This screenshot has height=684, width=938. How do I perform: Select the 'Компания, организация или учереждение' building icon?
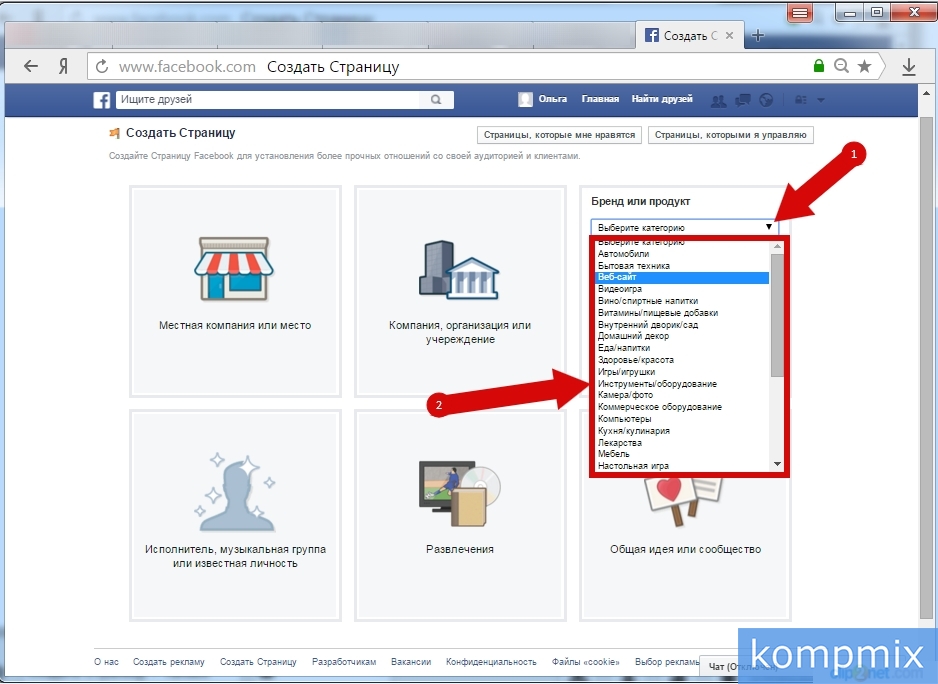click(x=459, y=269)
